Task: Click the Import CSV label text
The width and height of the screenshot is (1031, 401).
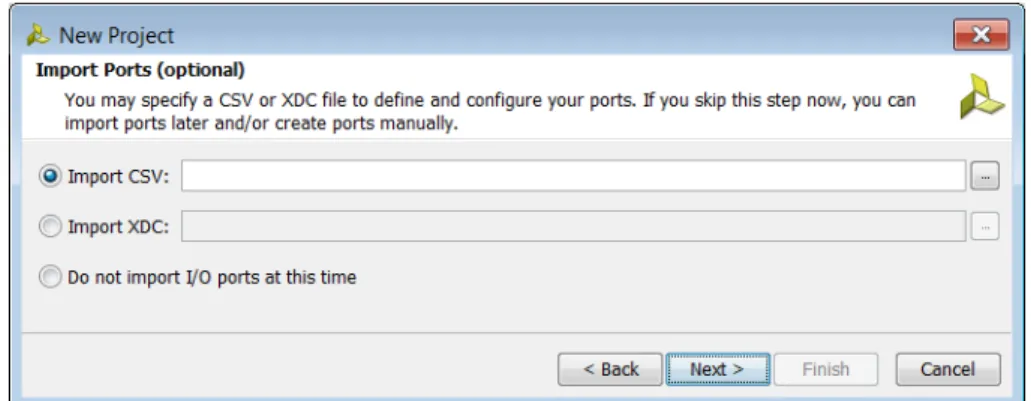Action: tap(118, 176)
